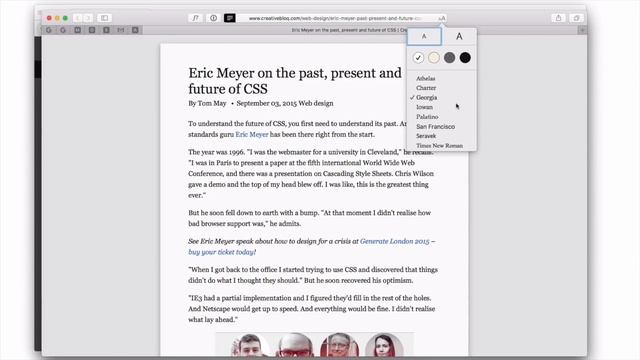
Task: Toggle the Safari sidebar button
Action: click(104, 18)
